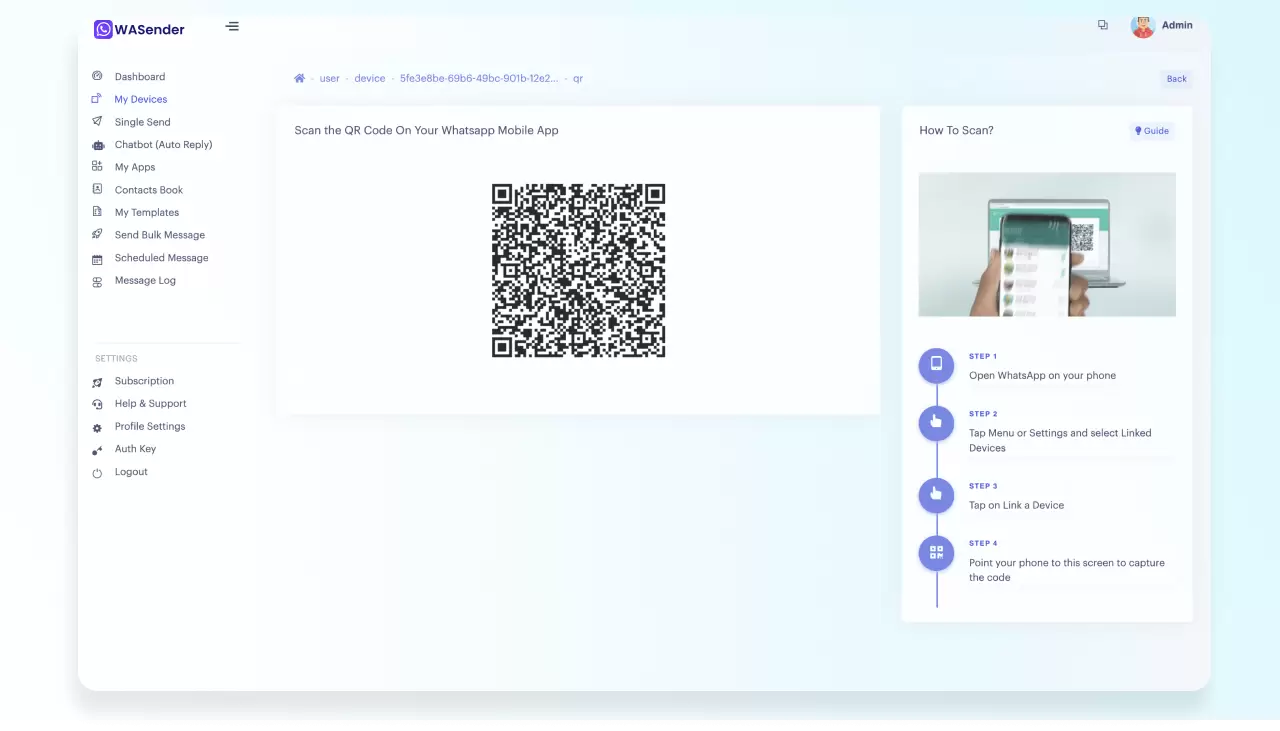Click the WhatsApp QR code image

point(578,270)
